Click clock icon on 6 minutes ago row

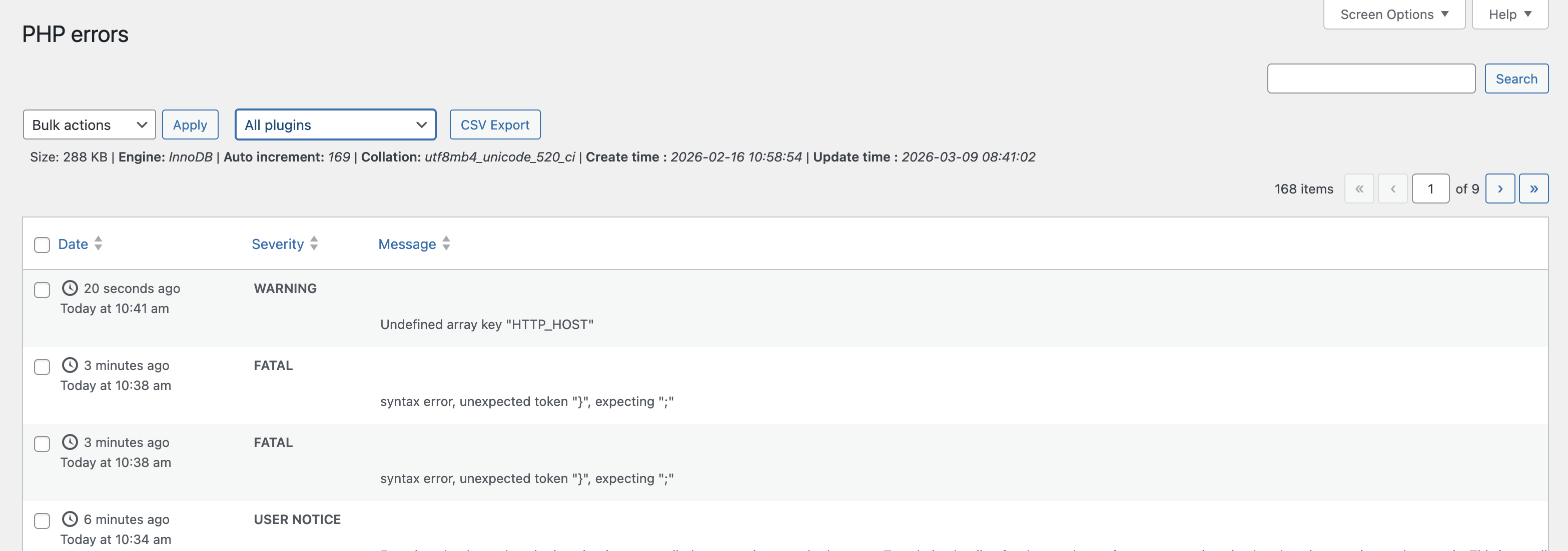[x=70, y=519]
